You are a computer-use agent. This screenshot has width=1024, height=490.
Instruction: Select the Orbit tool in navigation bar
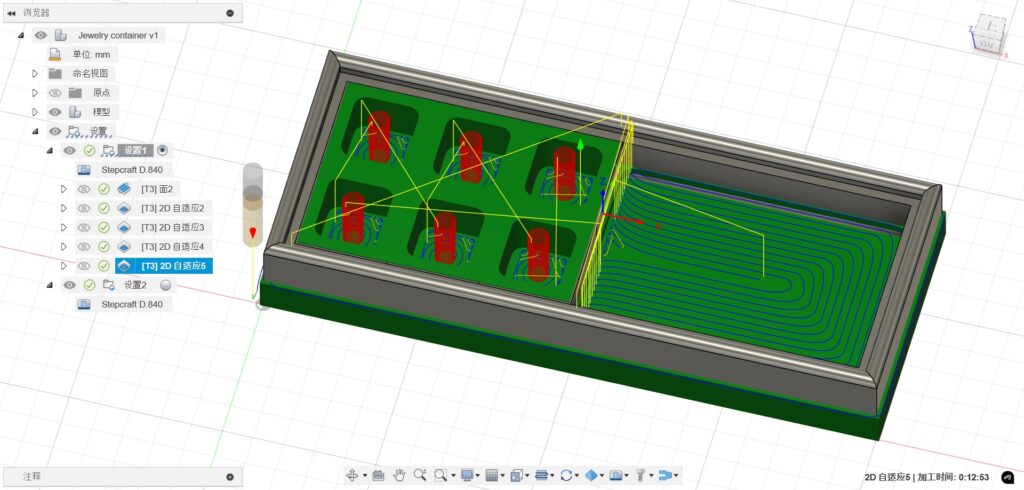click(352, 476)
